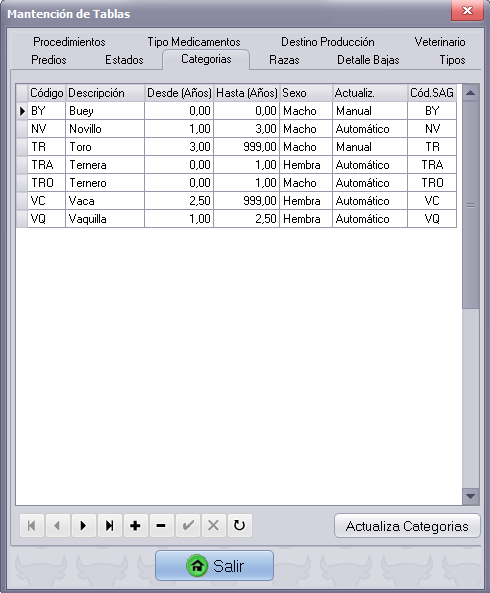Image resolution: width=490 pixels, height=593 pixels.
Task: Click 3,00 Hasta cell in Novillo row
Action: click(x=247, y=129)
